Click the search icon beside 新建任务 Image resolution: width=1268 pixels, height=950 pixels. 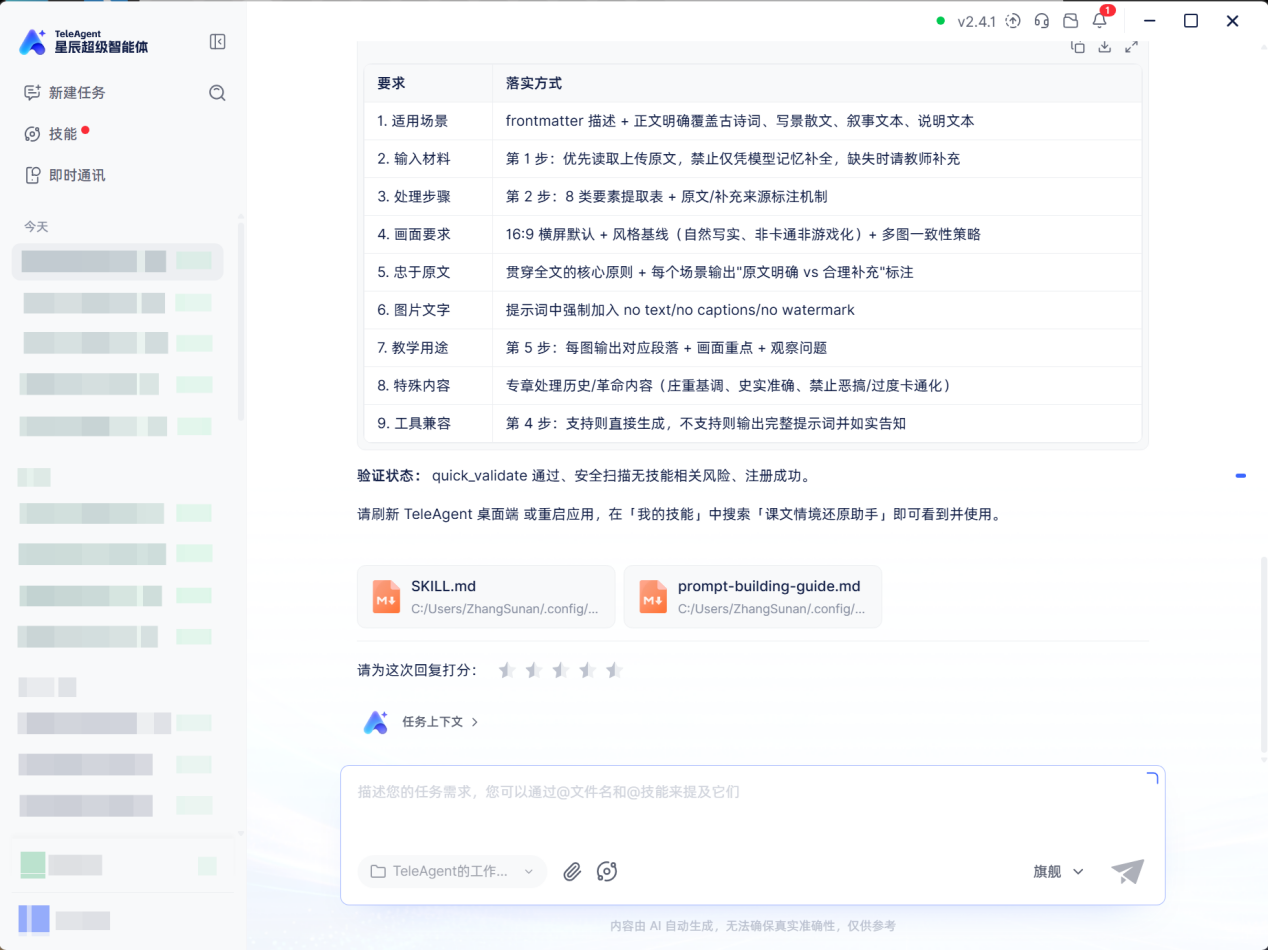[x=217, y=92]
